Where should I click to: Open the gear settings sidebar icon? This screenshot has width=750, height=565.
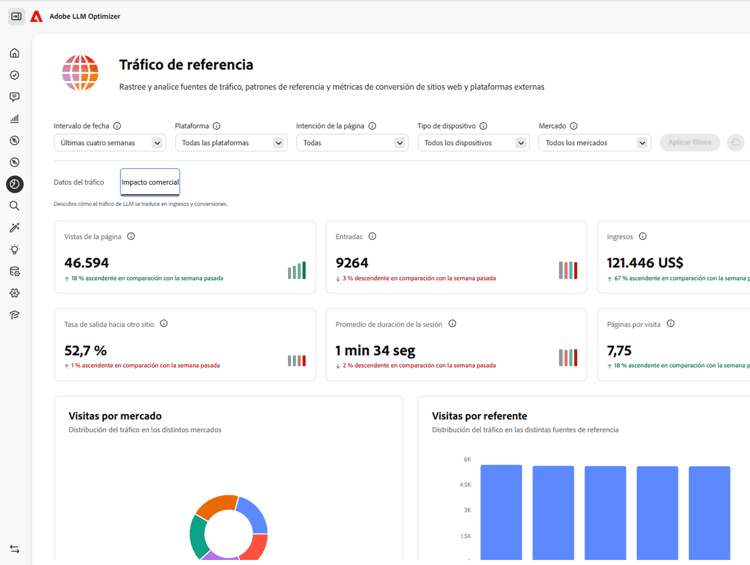click(x=15, y=293)
